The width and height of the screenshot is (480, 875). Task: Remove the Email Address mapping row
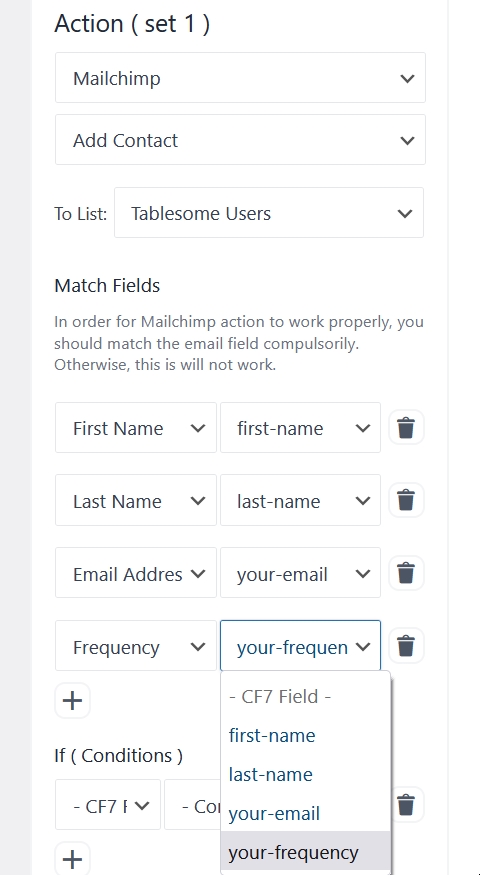(406, 573)
